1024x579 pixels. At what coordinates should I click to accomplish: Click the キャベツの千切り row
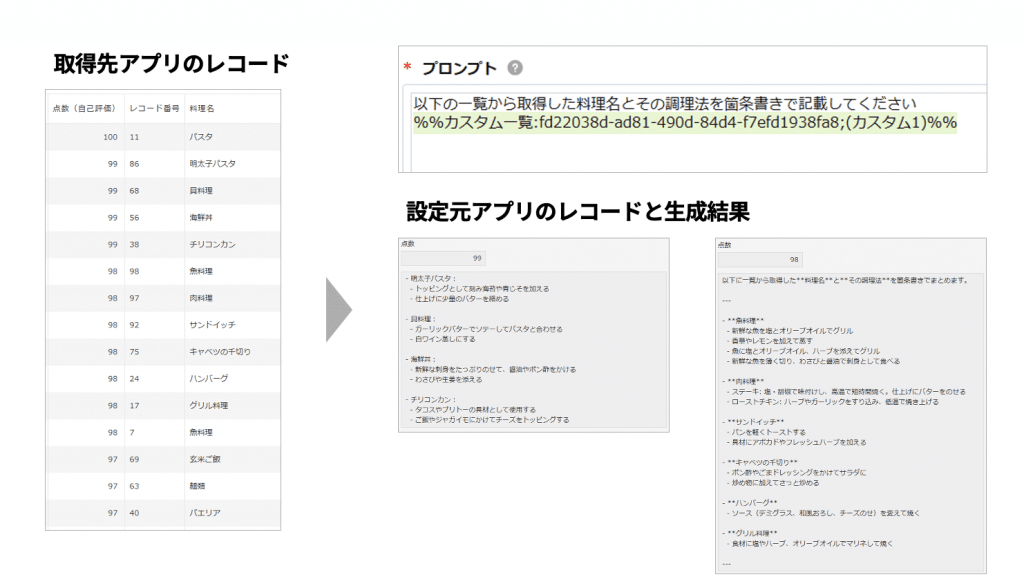coord(220,352)
